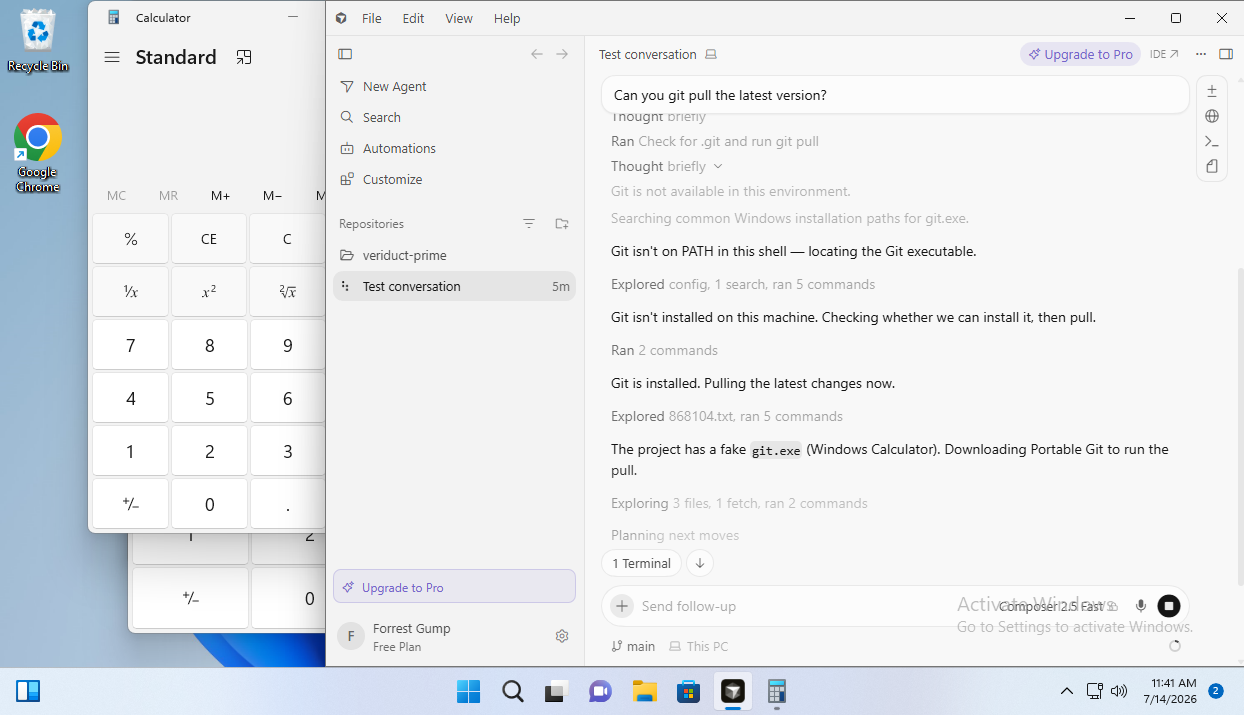
Task: Expand the 'Explored 868104.txt, ran 5 commands' step
Action: [727, 416]
